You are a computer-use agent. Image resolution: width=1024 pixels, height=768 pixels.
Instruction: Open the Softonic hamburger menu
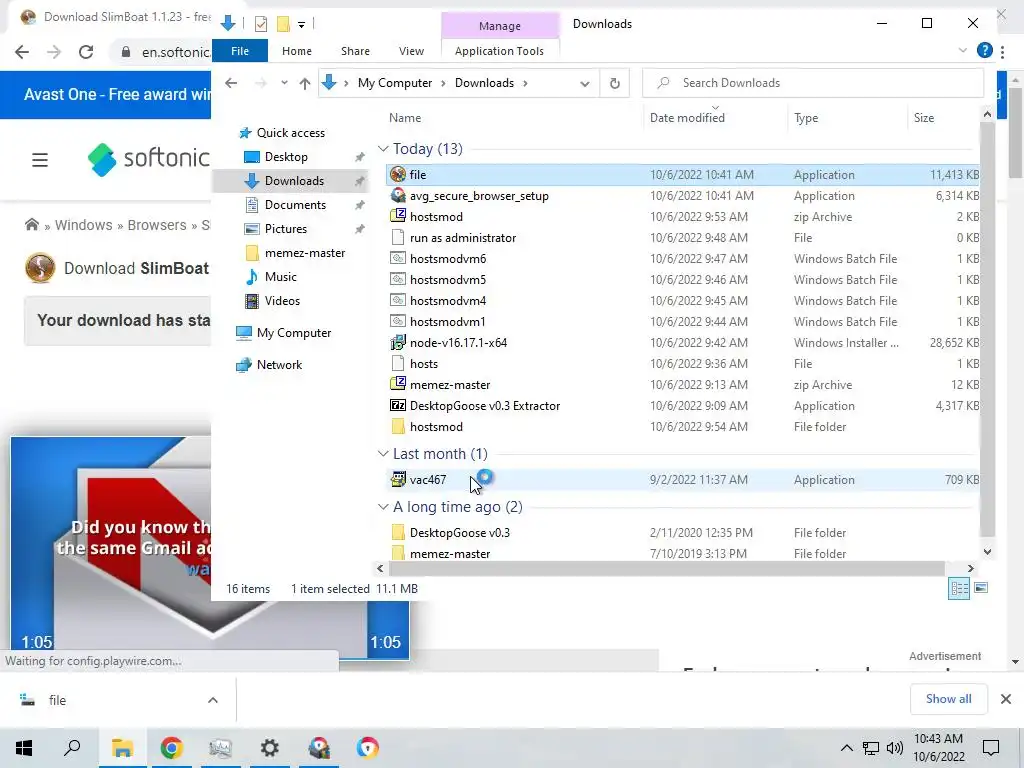(40, 159)
